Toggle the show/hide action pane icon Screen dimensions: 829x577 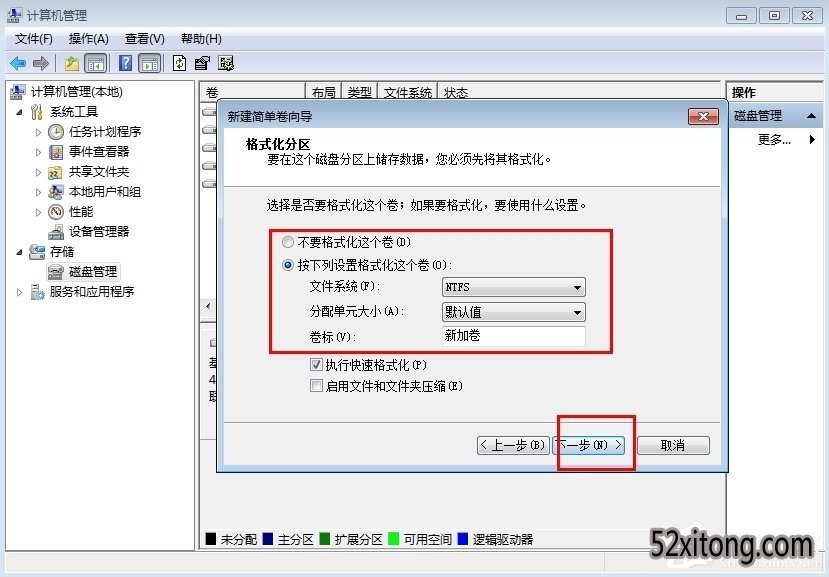click(x=150, y=63)
